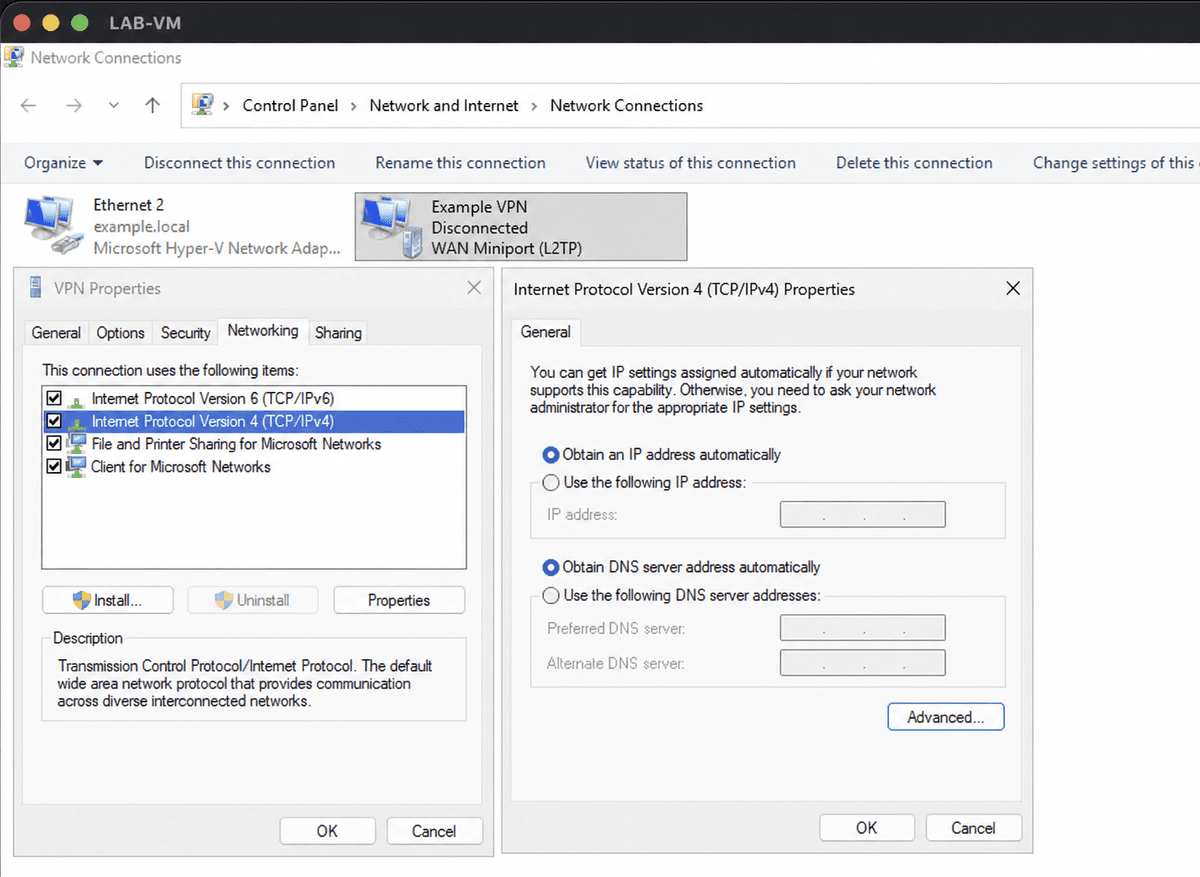1200x877 pixels.
Task: Click the Preferred DNS server field
Action: pyautogui.click(x=862, y=628)
